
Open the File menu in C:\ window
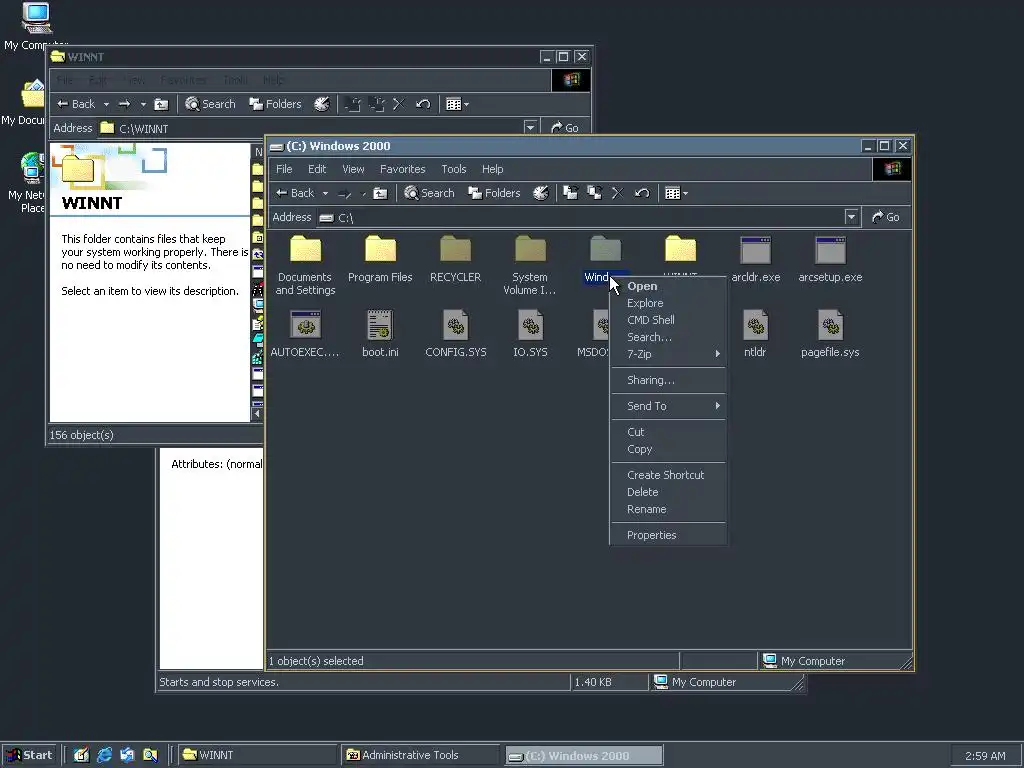[284, 169]
